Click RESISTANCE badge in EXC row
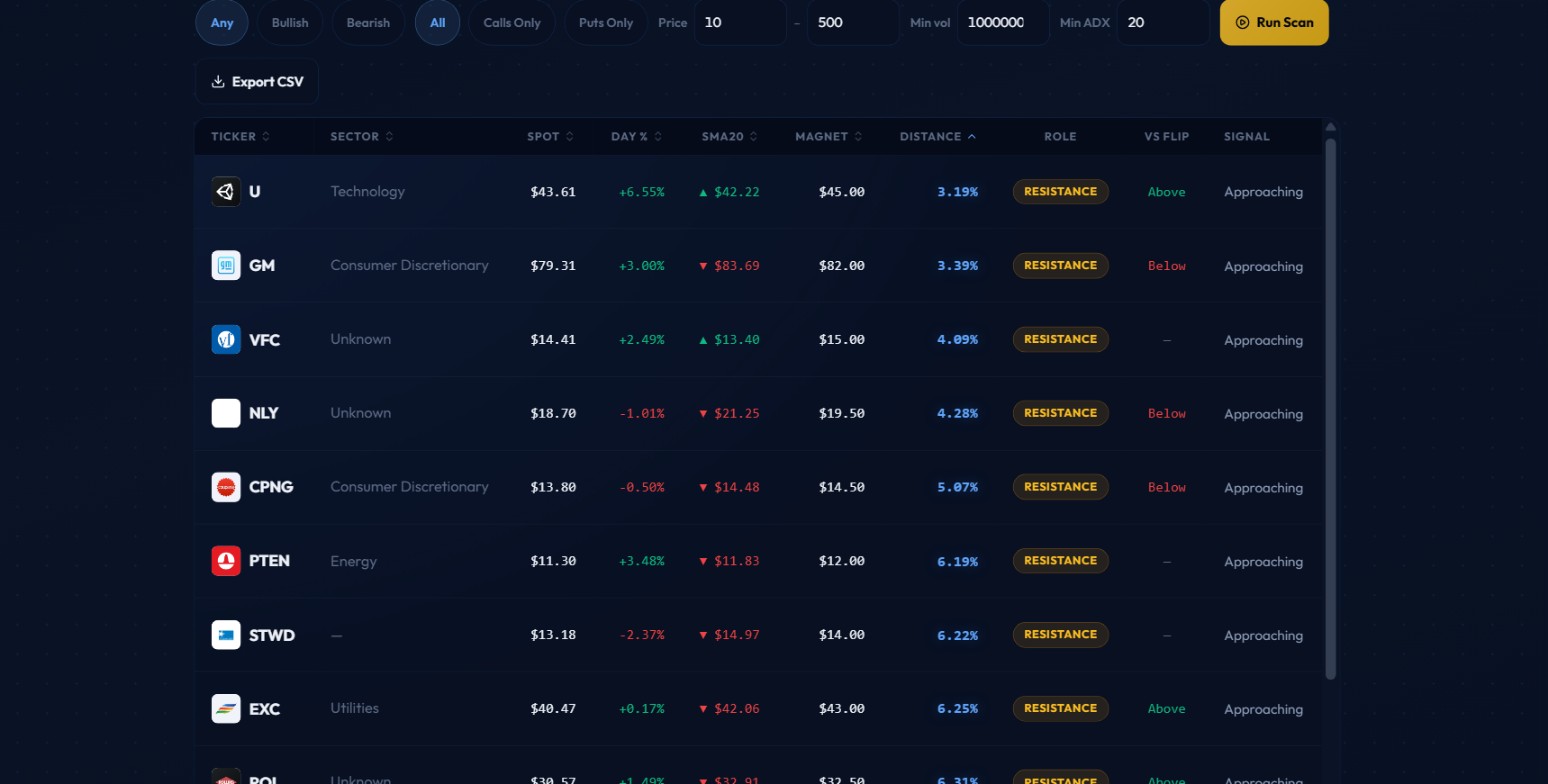The image size is (1548, 784). (x=1060, y=708)
